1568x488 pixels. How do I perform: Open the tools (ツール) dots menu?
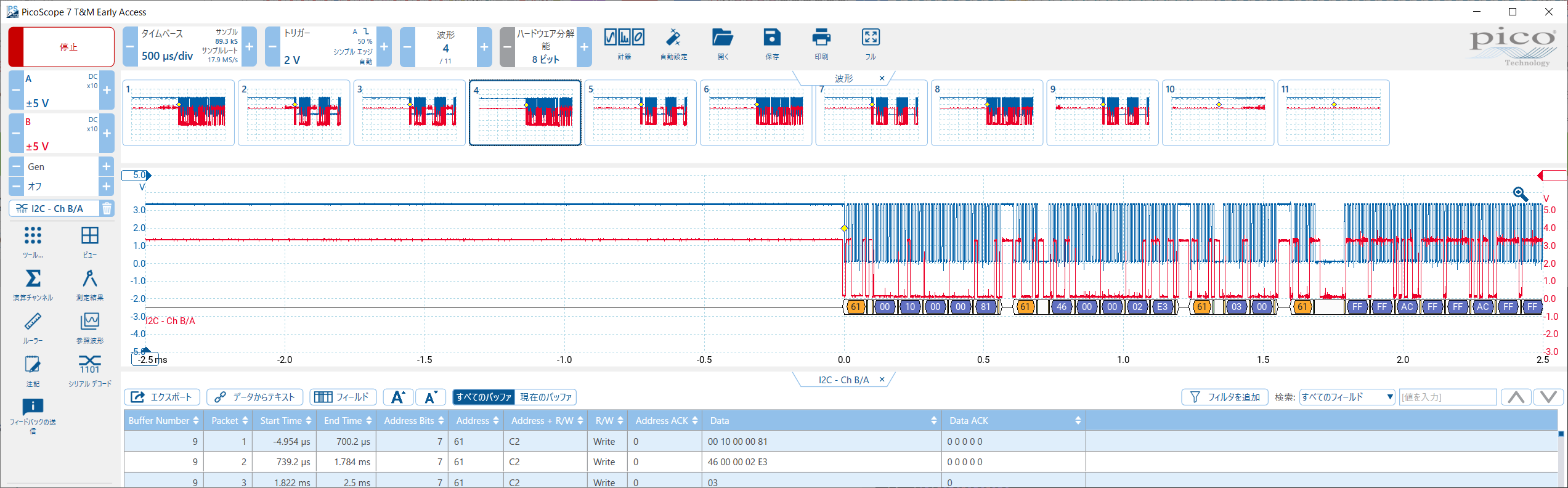click(33, 242)
